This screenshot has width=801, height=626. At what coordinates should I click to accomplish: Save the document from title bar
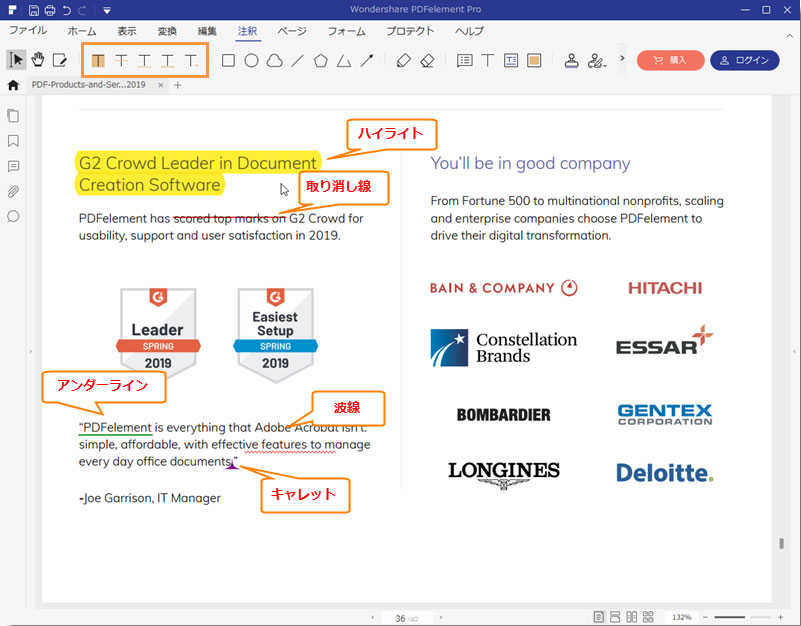pos(34,10)
